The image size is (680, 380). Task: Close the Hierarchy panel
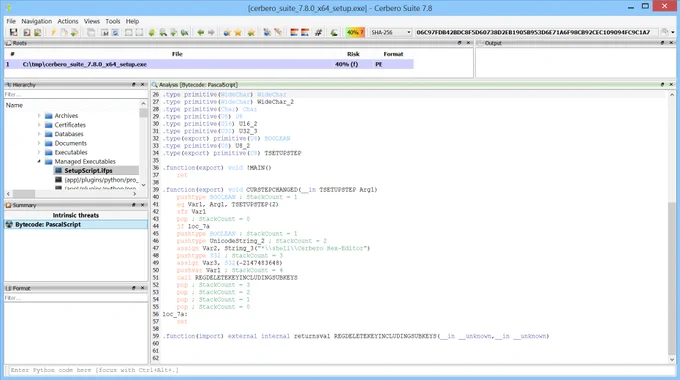coord(143,85)
